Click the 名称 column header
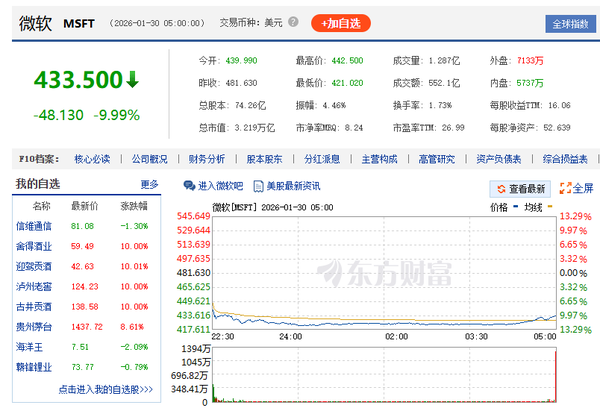600x408 pixels. point(41,206)
